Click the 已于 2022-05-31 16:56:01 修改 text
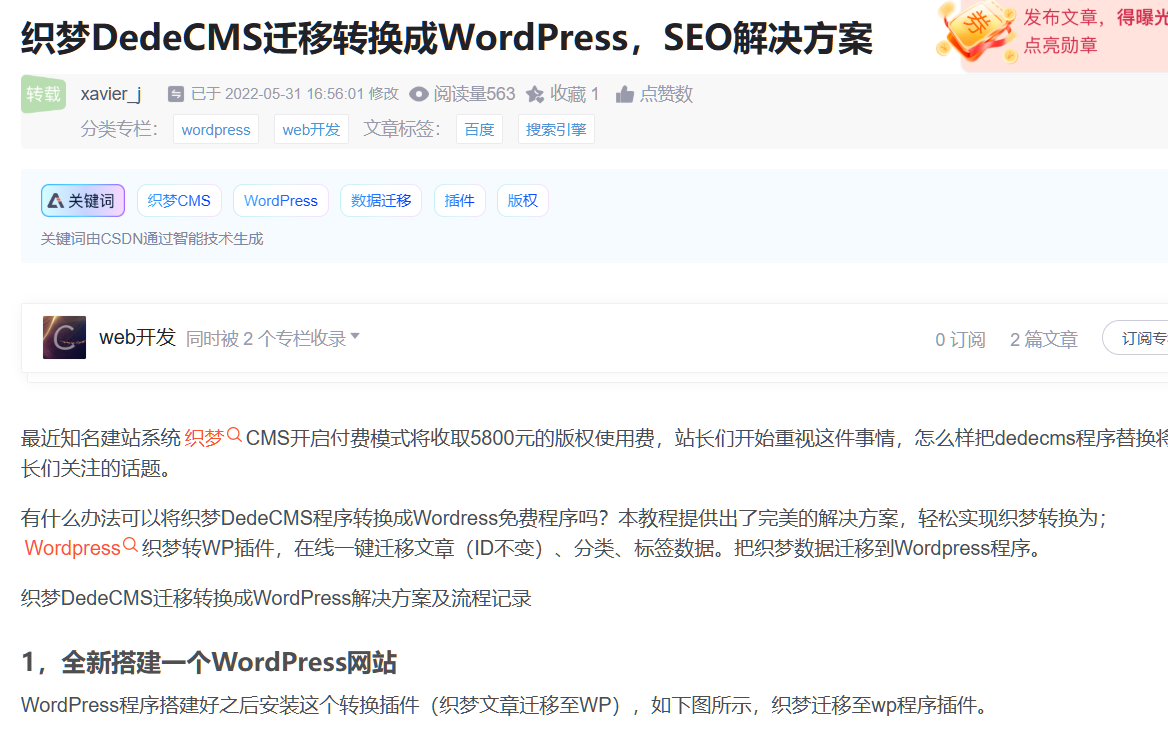Screen dimensions: 1168x754 click(295, 94)
